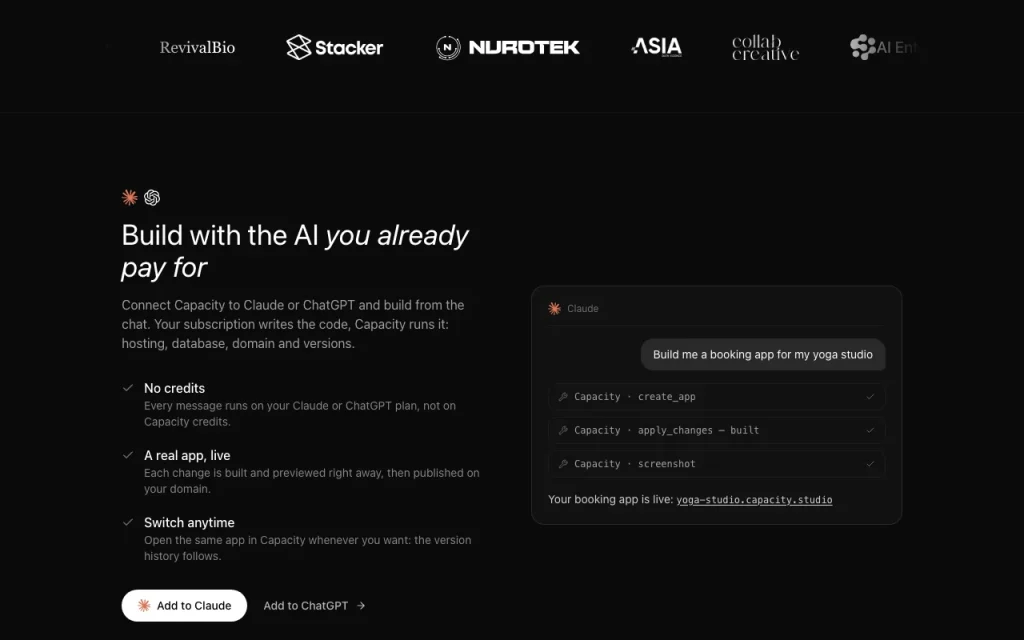Click the 'Each change is built' description
Screen dimensions: 1024x640
[x=312, y=481]
